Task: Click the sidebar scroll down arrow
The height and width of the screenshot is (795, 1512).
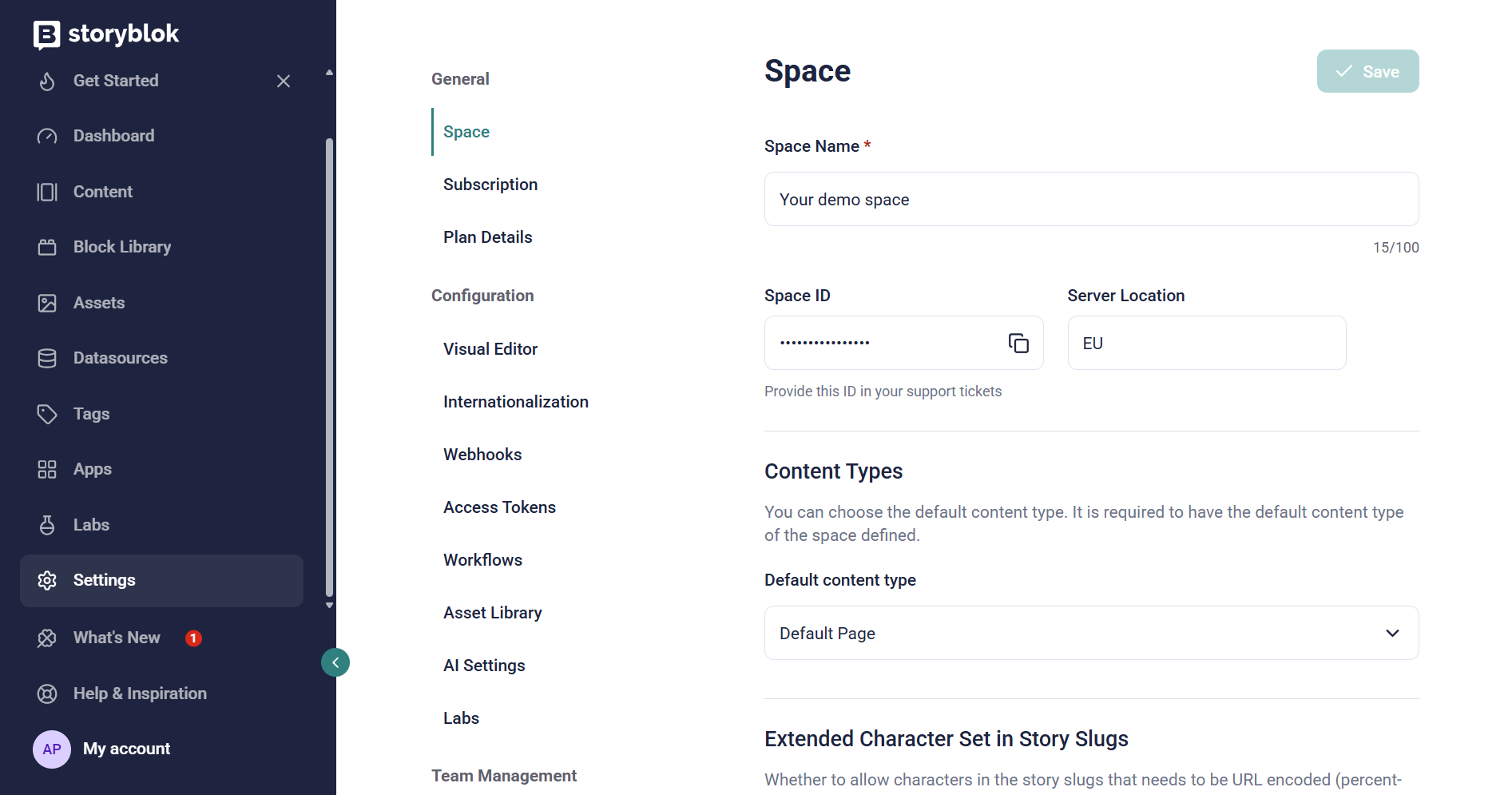Action: coord(329,606)
